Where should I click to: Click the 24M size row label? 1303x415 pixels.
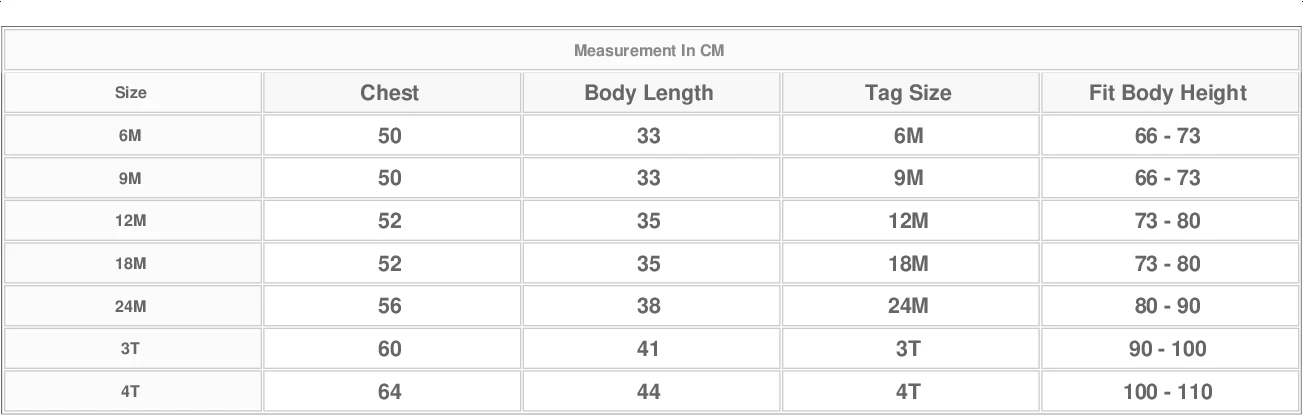click(131, 307)
